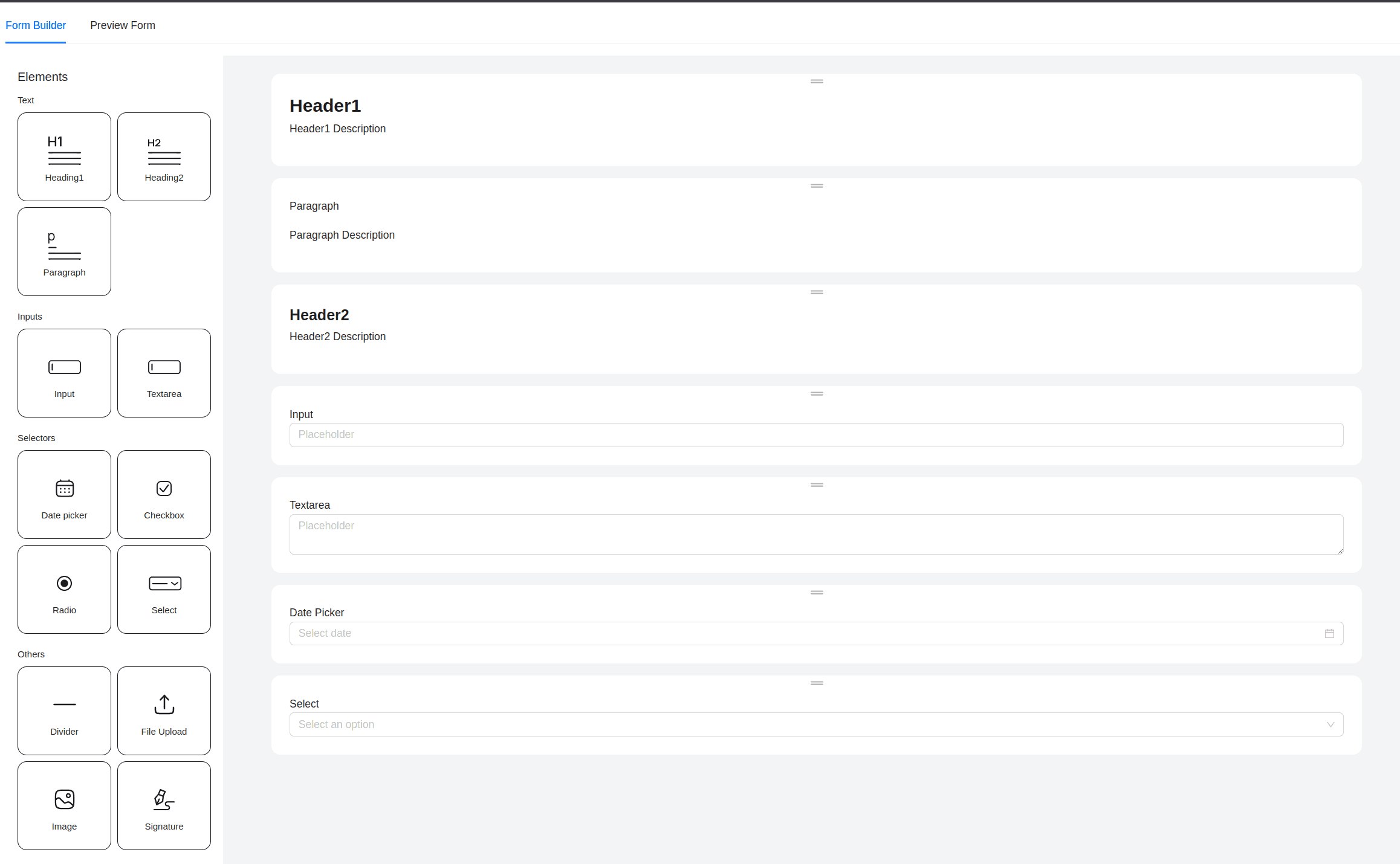This screenshot has height=864, width=1400.
Task: Select the Select element from the sidebar
Action: pyautogui.click(x=164, y=589)
